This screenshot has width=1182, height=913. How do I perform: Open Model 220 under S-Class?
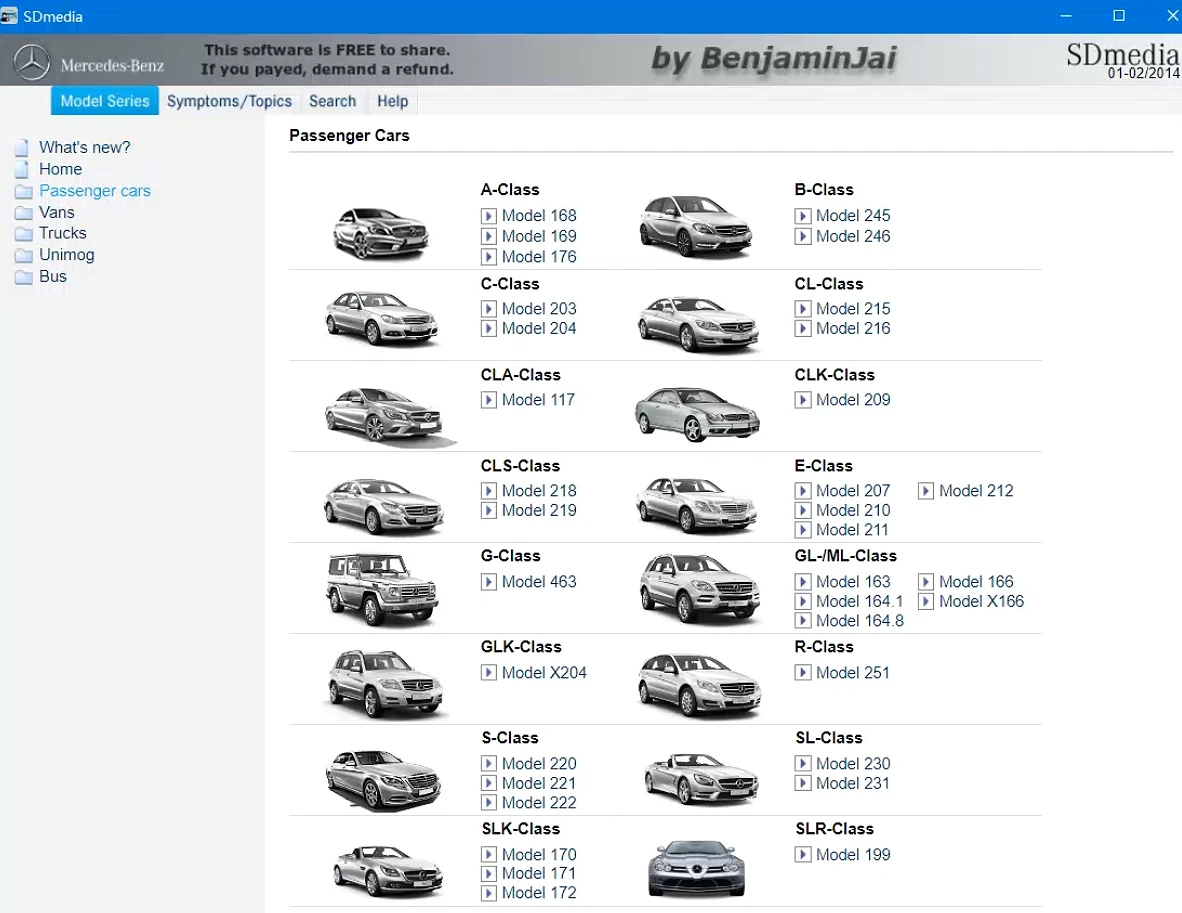point(539,764)
